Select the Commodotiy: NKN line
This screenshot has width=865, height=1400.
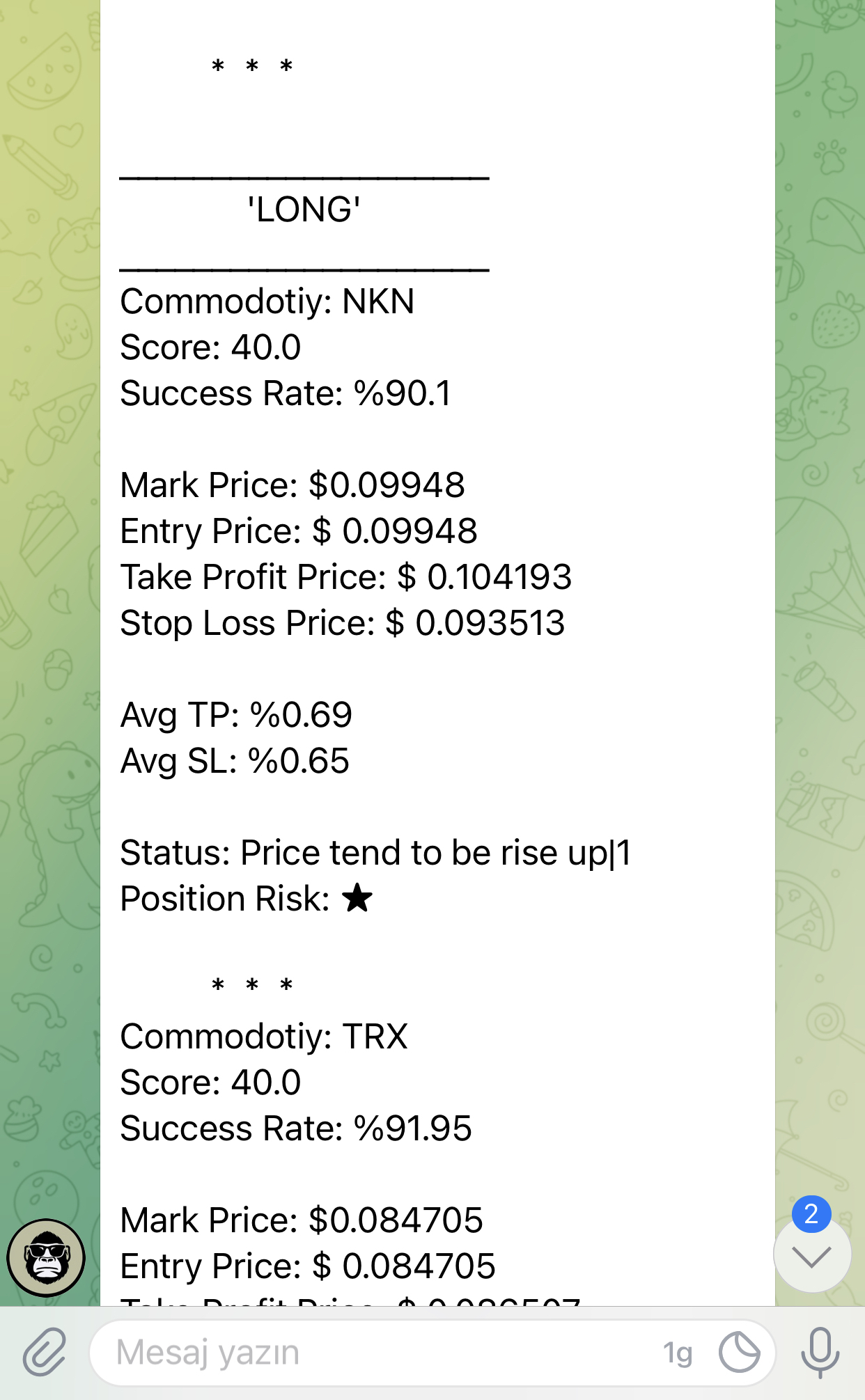pyautogui.click(x=267, y=301)
